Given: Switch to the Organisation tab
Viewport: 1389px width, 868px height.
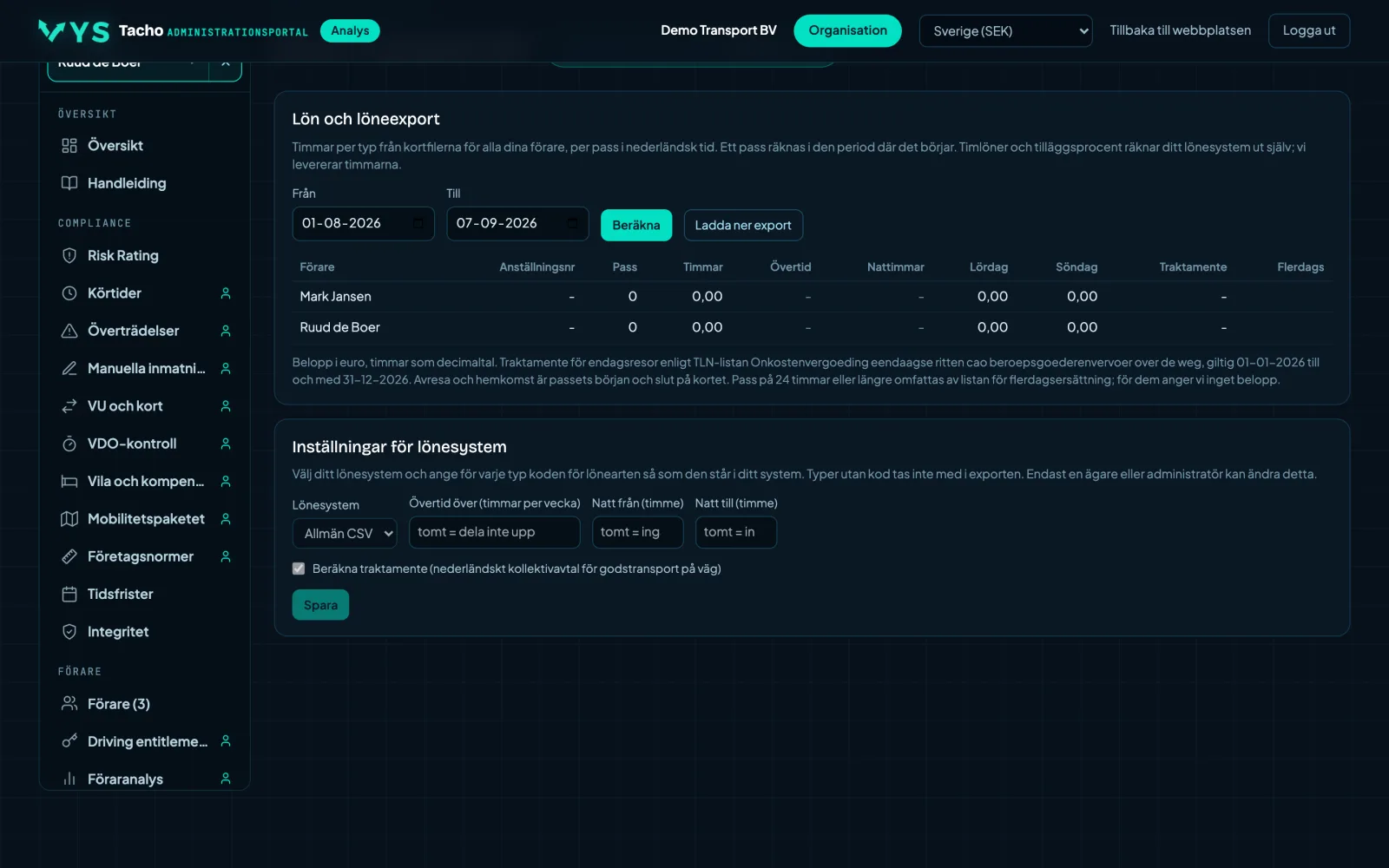Looking at the screenshot, I should point(847,30).
